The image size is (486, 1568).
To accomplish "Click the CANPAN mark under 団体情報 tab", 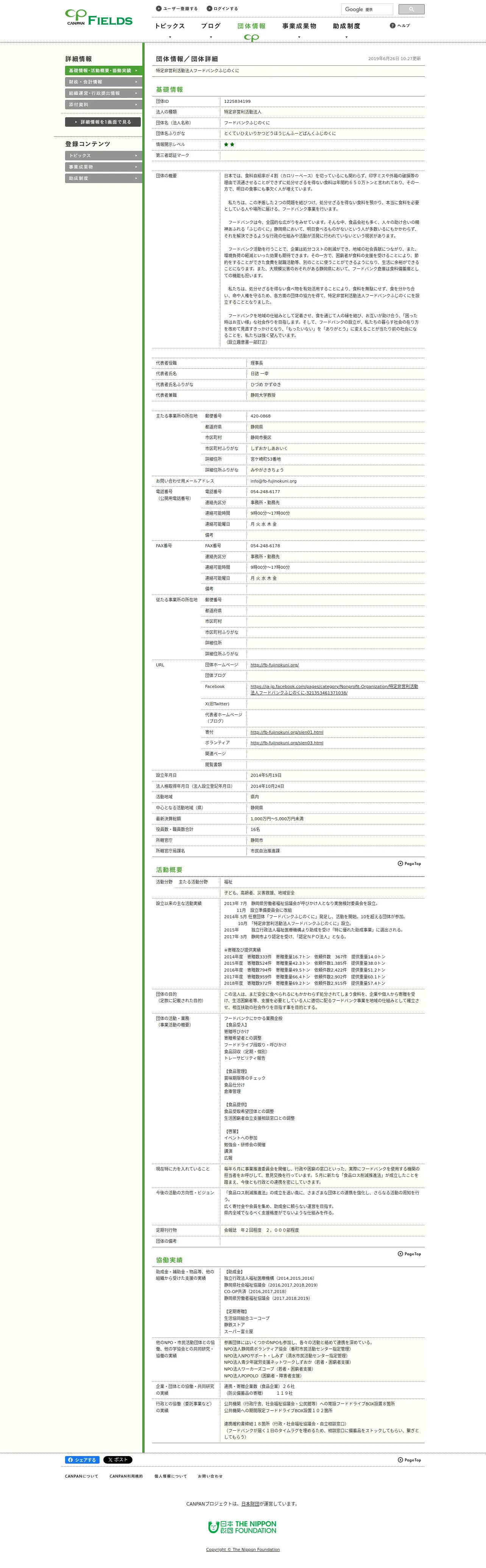I will pyautogui.click(x=251, y=38).
